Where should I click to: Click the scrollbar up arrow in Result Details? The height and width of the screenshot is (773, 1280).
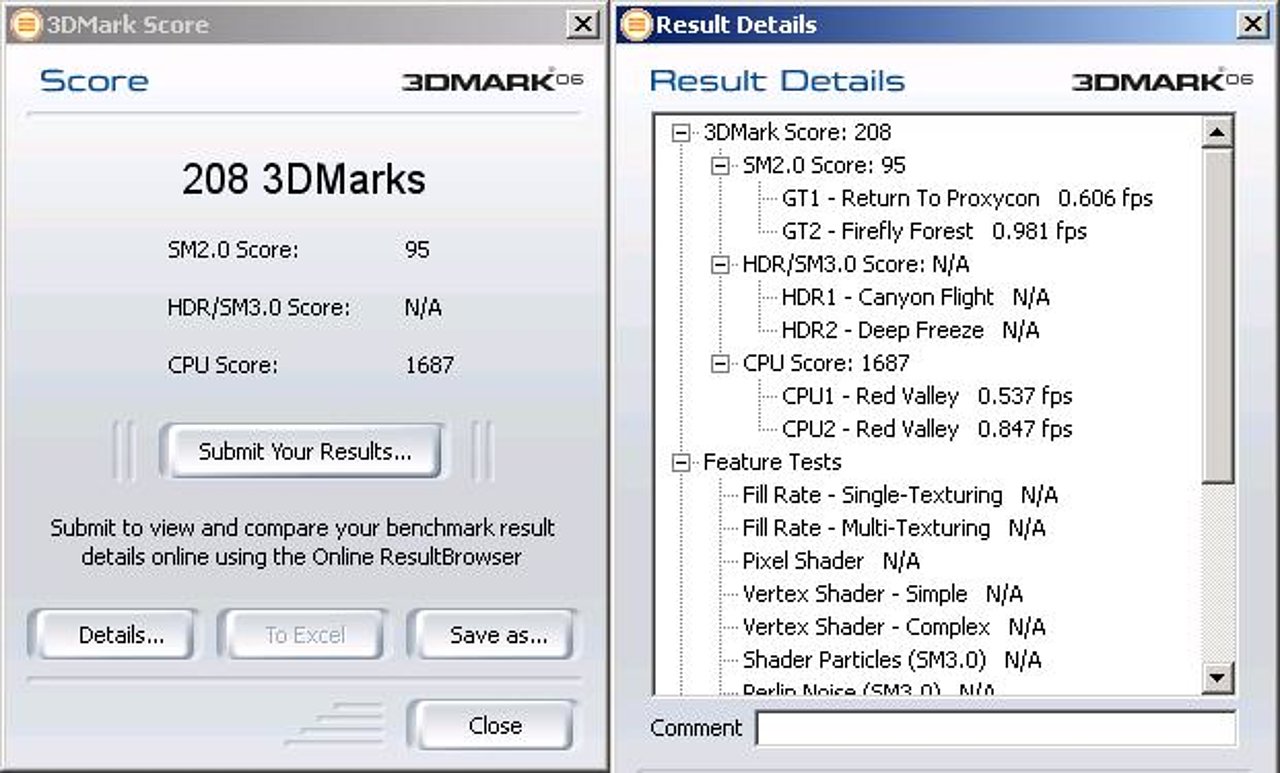click(x=1217, y=132)
